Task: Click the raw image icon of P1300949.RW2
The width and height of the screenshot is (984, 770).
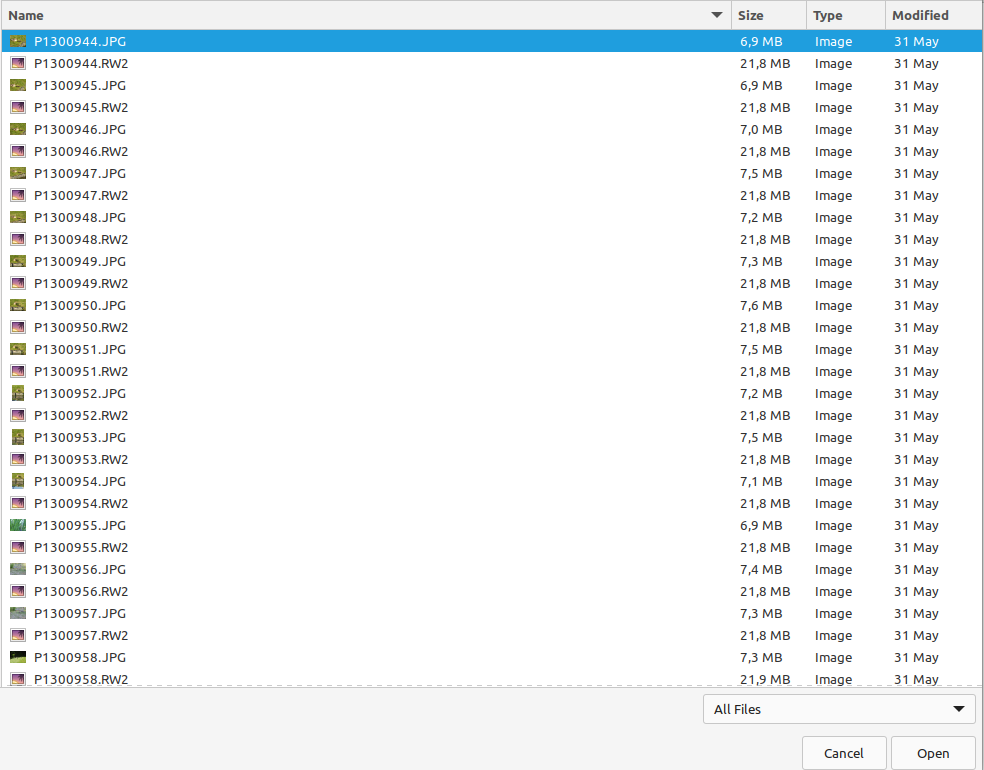Action: [x=18, y=283]
